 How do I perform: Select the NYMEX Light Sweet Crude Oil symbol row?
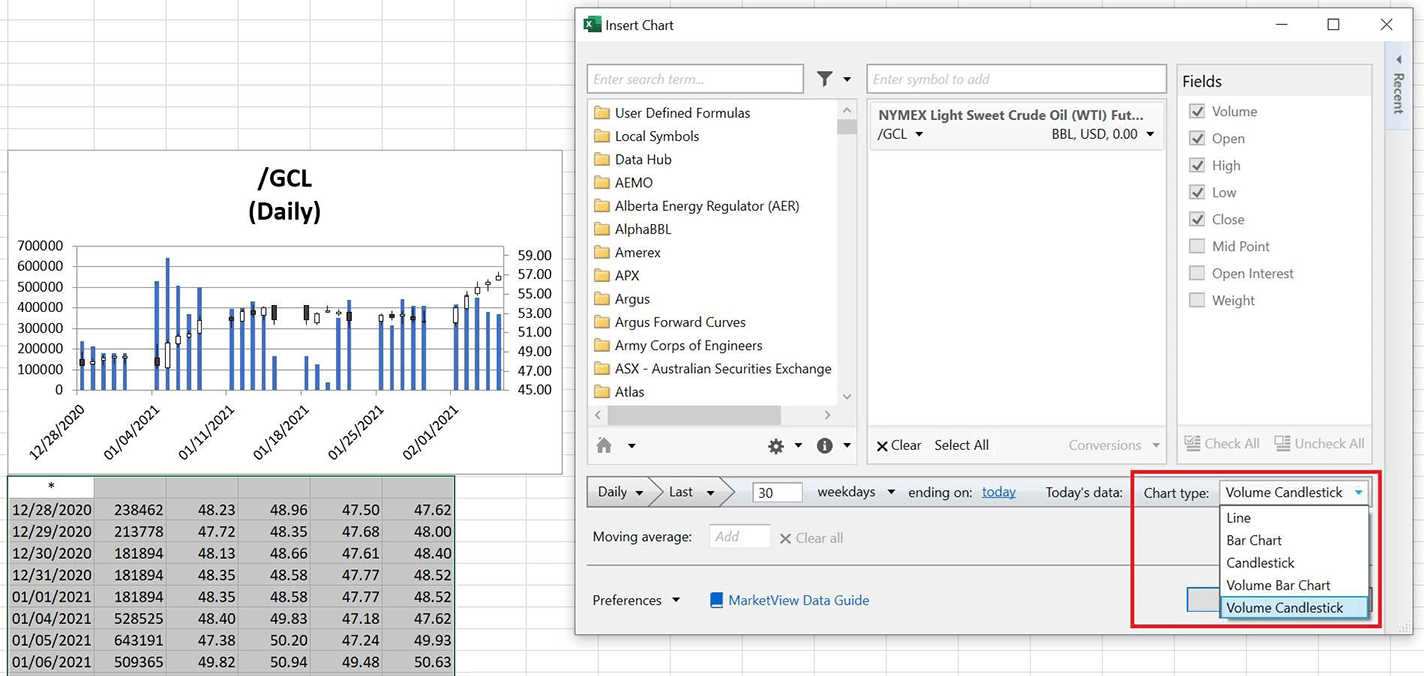point(1016,125)
